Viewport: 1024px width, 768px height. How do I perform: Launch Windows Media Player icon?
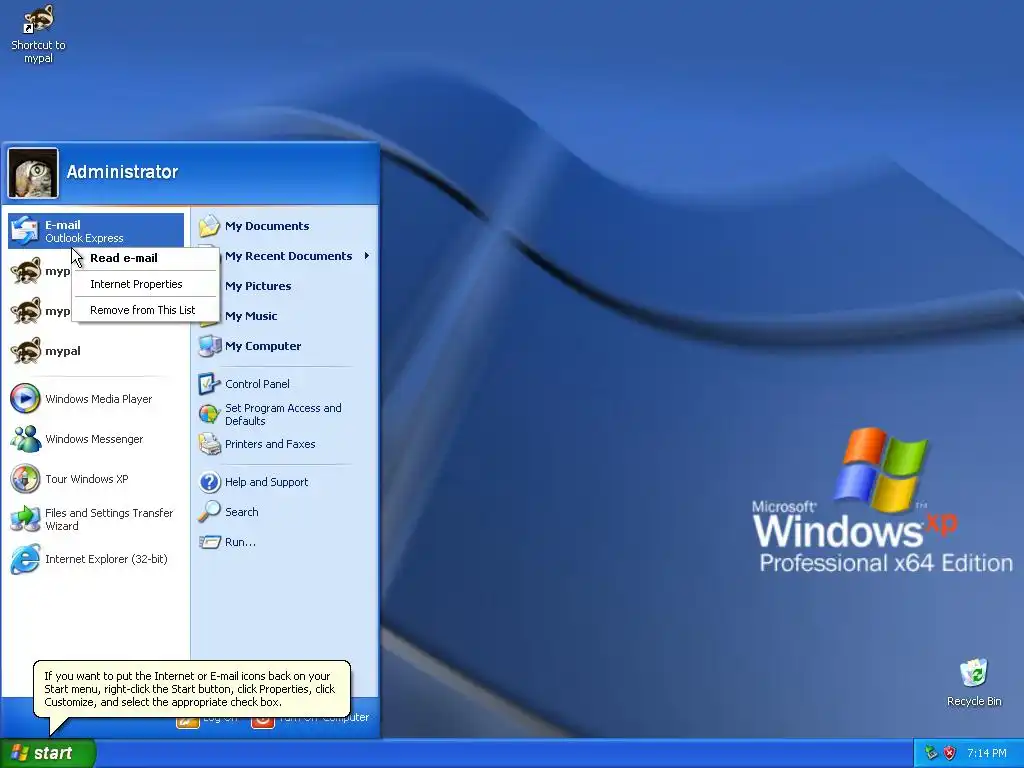point(25,399)
